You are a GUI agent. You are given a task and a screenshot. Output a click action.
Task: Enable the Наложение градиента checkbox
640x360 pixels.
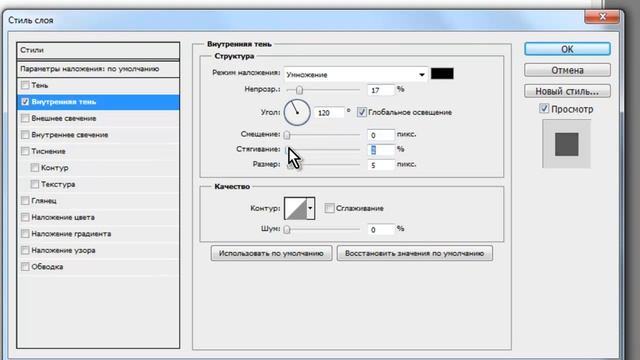[x=25, y=233]
